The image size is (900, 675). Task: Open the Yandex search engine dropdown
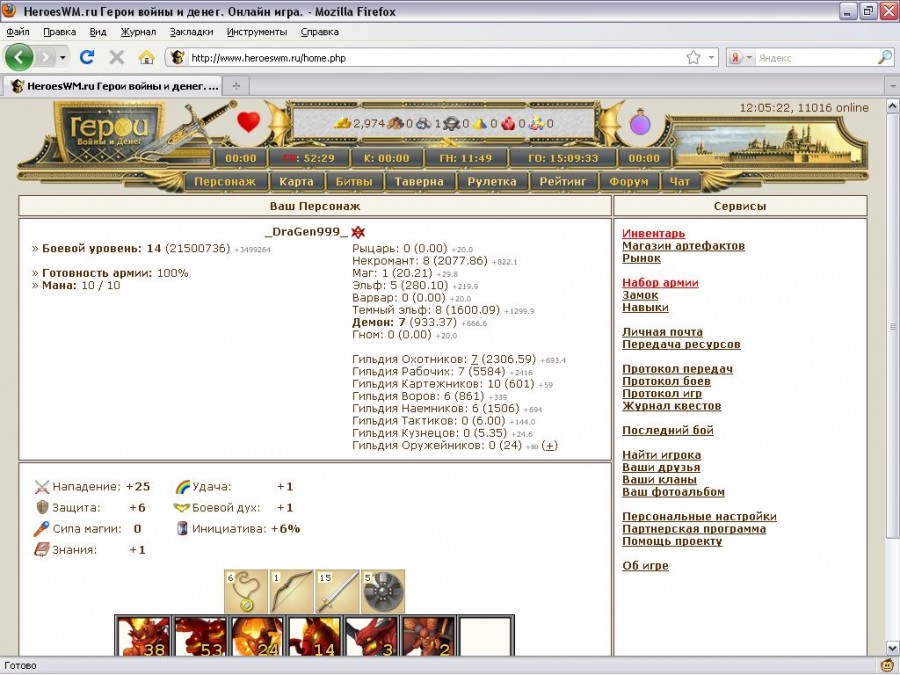point(748,57)
